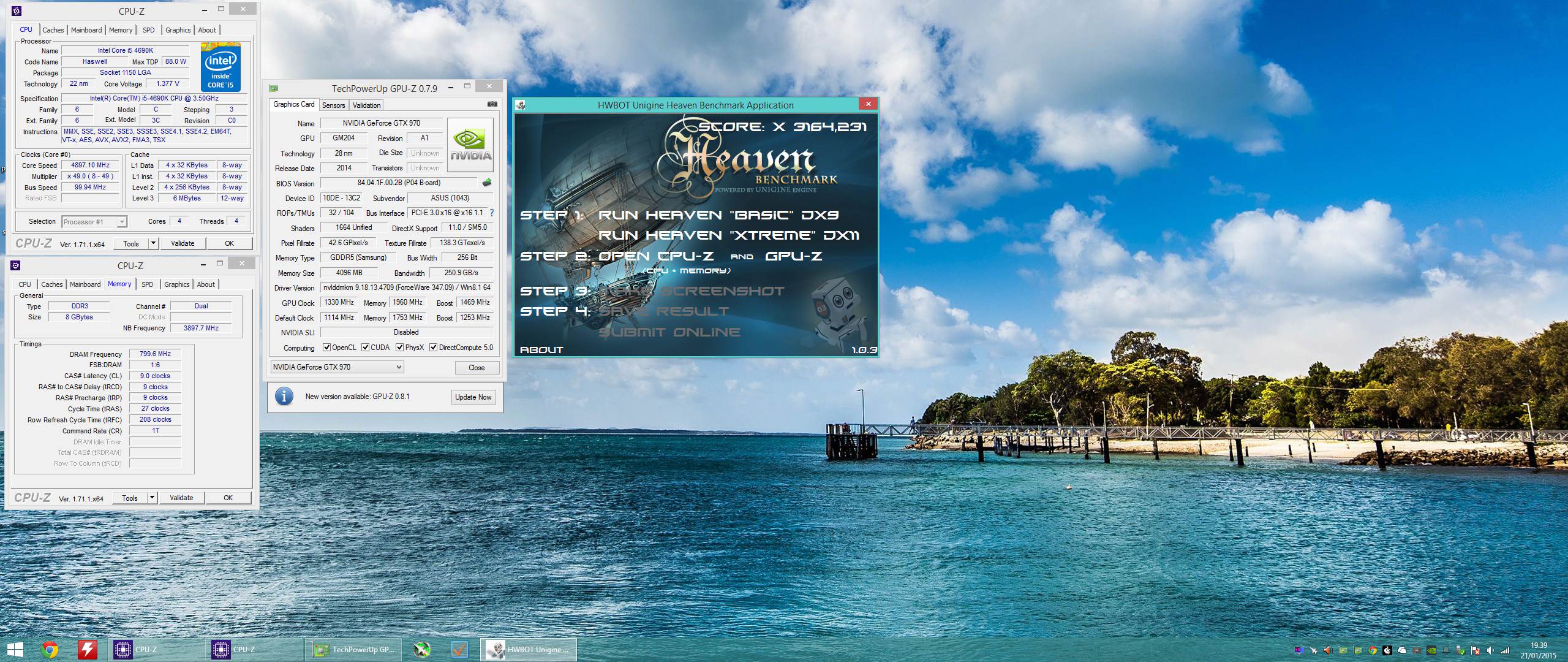Click Validate in CPU-Z processor window

coord(183,243)
